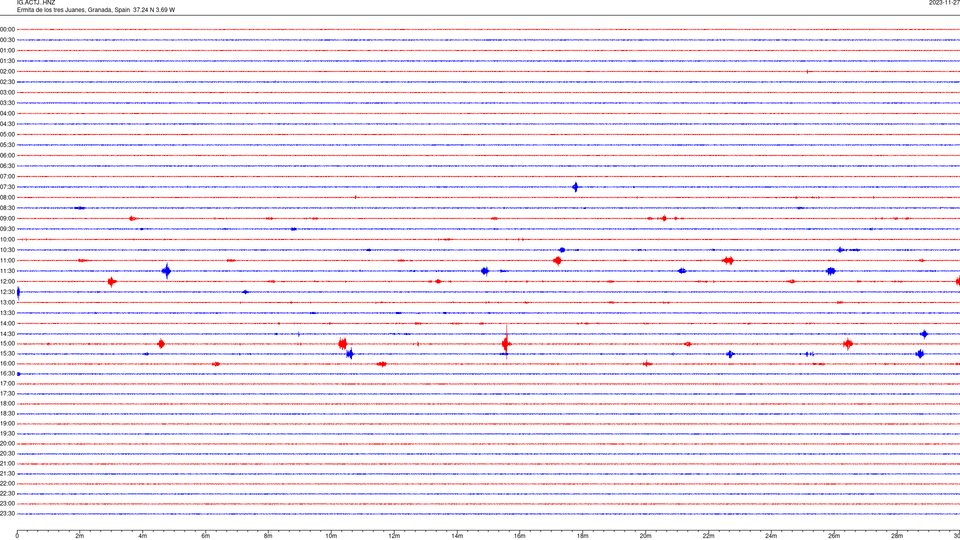This screenshot has height=540, width=960.
Task: Click the station title 'Ermita de los tres Juanes, Granada, Spain'
Action: pyautogui.click(x=73, y=10)
